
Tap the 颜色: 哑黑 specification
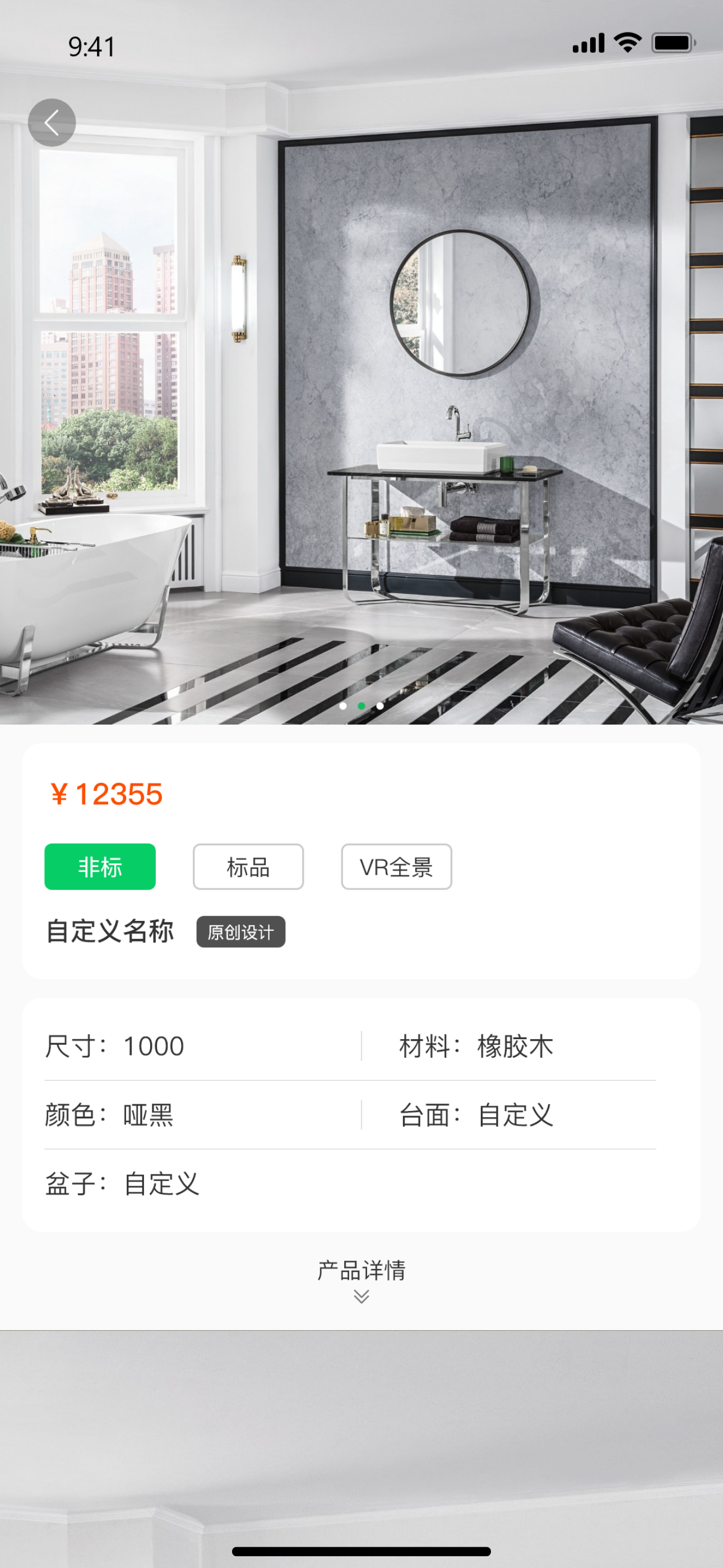109,1115
